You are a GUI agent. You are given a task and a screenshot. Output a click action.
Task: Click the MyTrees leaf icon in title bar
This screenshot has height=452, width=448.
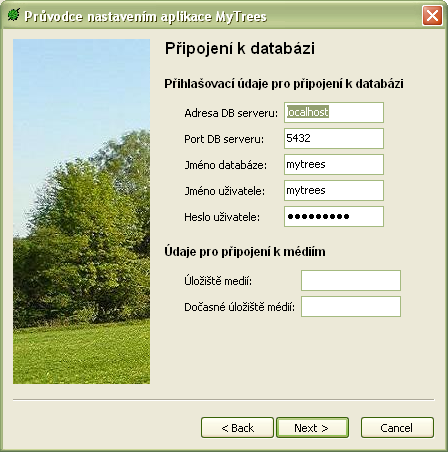coord(14,15)
